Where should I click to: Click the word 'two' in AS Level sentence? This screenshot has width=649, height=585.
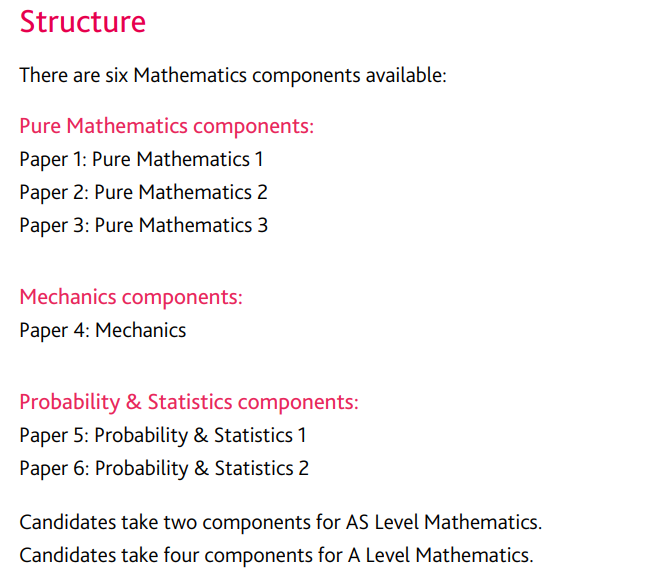[180, 522]
